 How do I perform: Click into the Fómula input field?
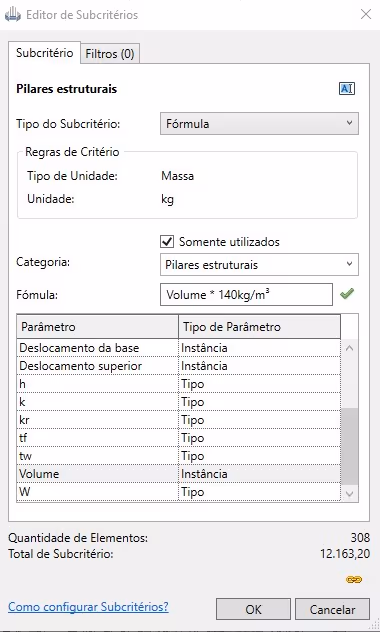point(246,295)
